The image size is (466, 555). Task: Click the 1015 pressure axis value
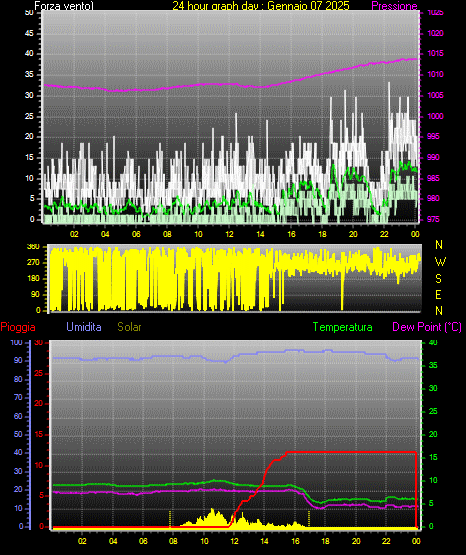click(435, 53)
